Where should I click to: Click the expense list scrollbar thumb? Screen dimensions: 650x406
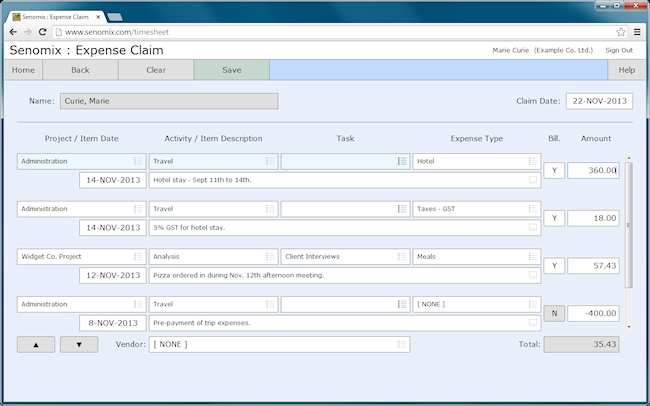tap(629, 225)
